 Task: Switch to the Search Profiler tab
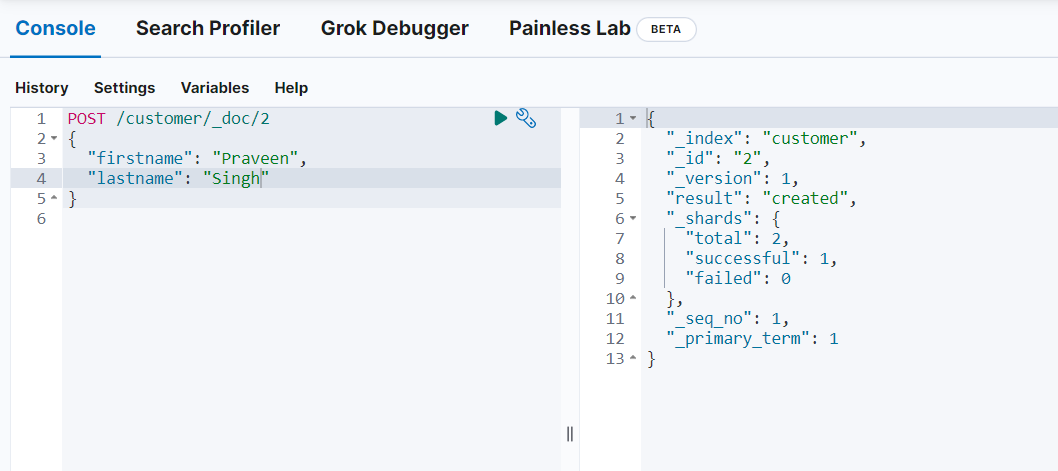pos(208,28)
